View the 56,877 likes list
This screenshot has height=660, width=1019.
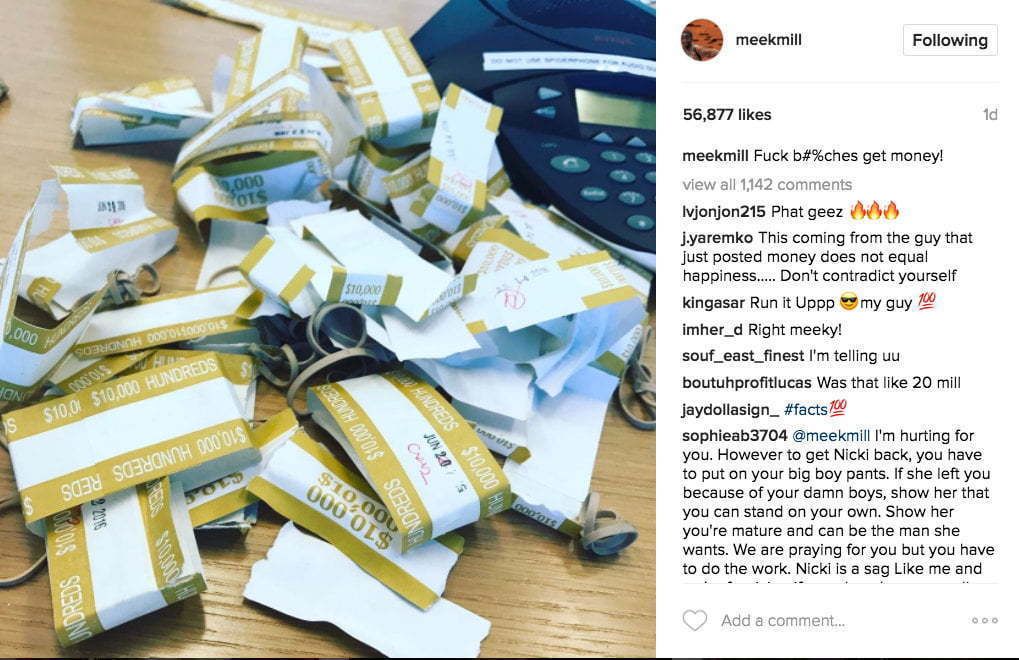coord(727,115)
